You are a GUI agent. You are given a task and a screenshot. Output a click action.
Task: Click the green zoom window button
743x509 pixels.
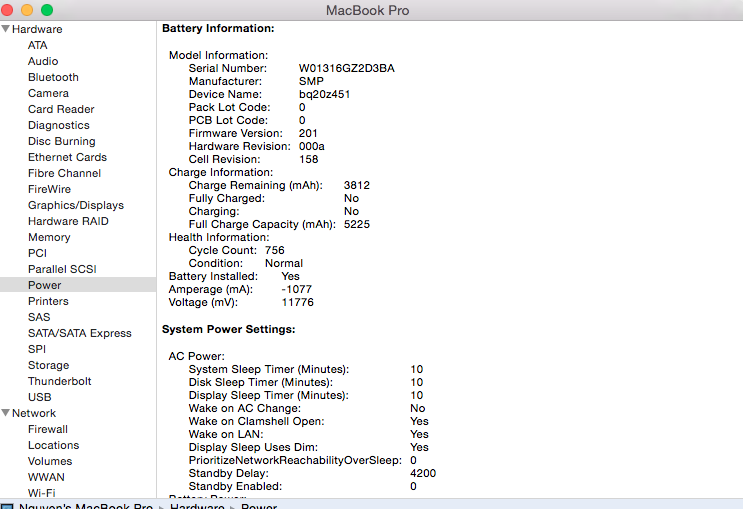click(47, 10)
